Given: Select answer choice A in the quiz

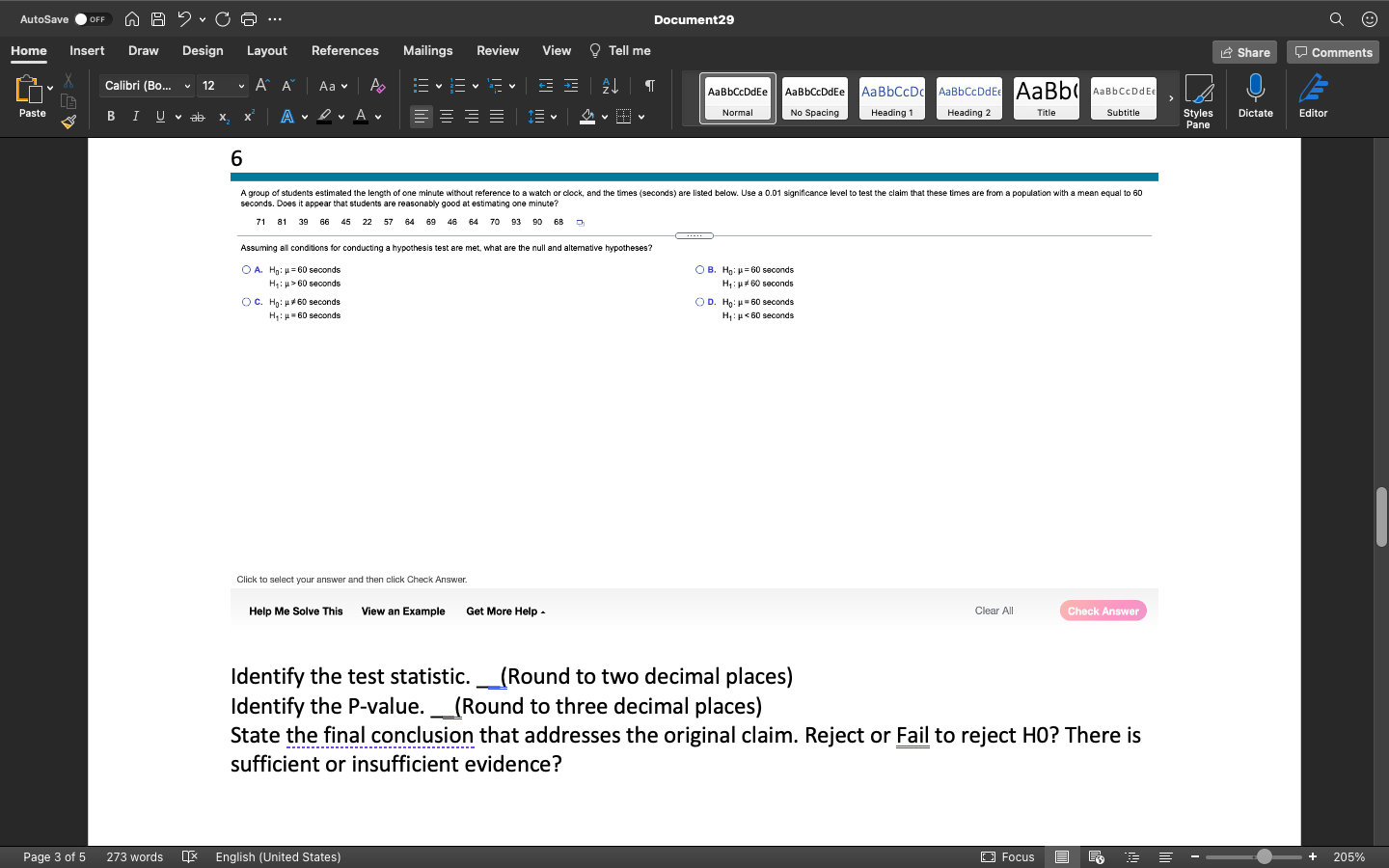Looking at the screenshot, I should (x=246, y=269).
